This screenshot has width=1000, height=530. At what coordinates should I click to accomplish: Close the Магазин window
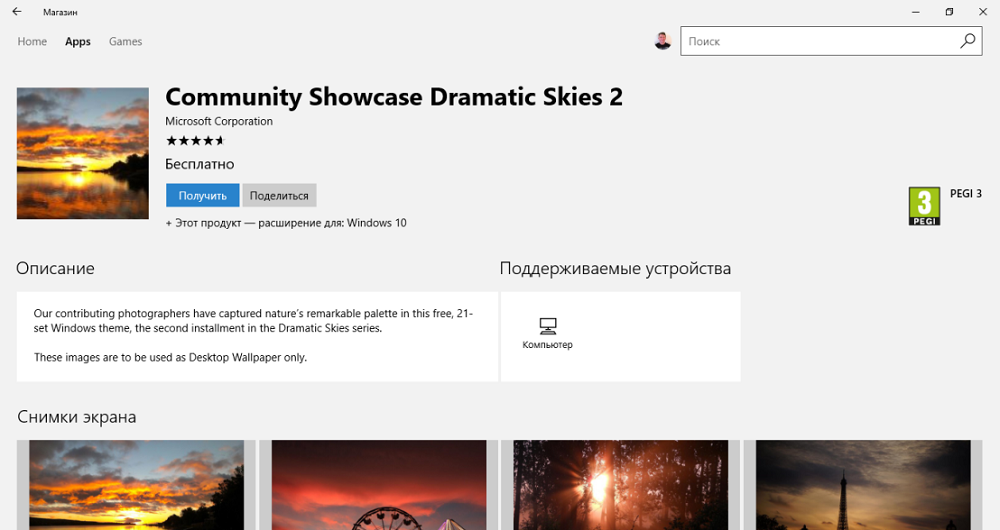[983, 11]
